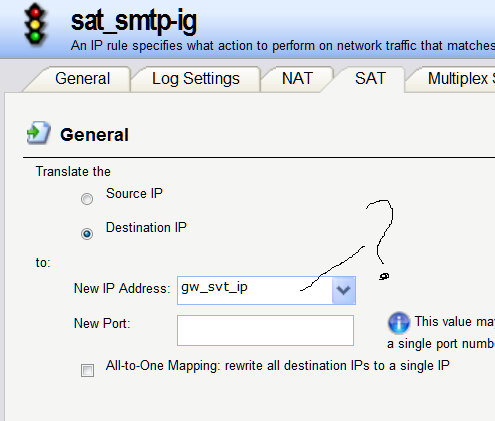Select the Source IP radio button
Image resolution: width=495 pixels, height=421 pixels.
tap(87, 199)
